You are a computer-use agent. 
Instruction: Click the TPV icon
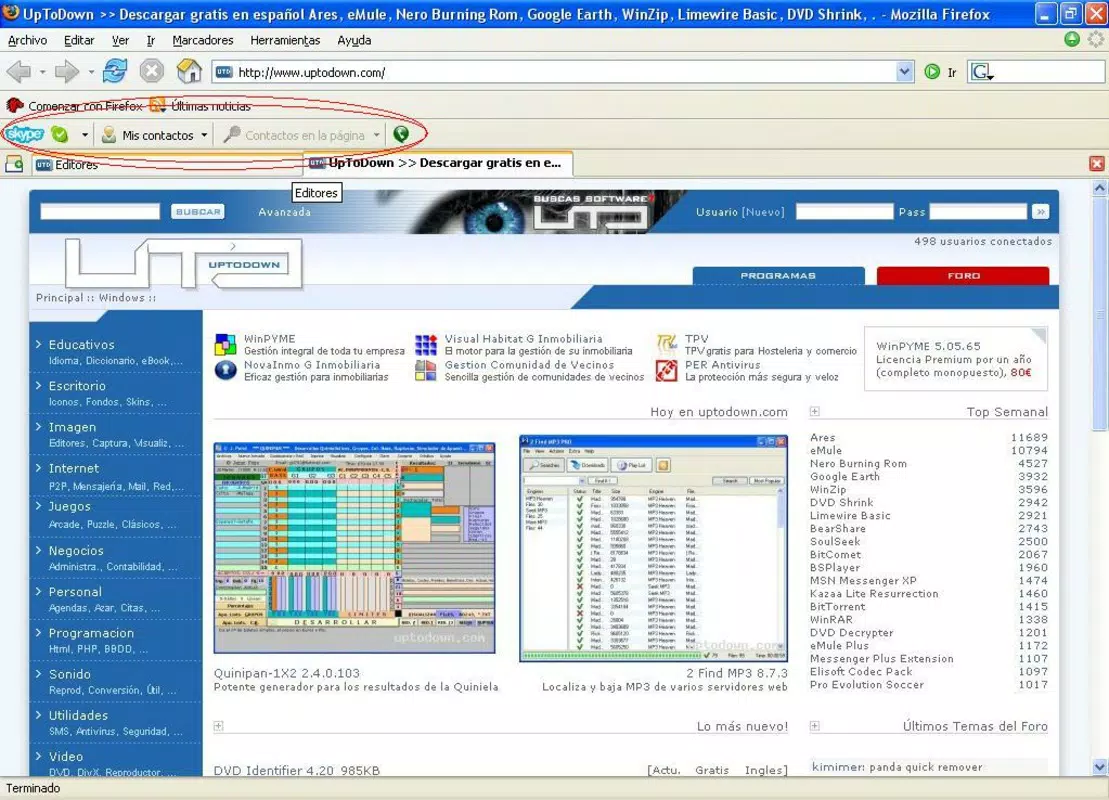point(666,344)
